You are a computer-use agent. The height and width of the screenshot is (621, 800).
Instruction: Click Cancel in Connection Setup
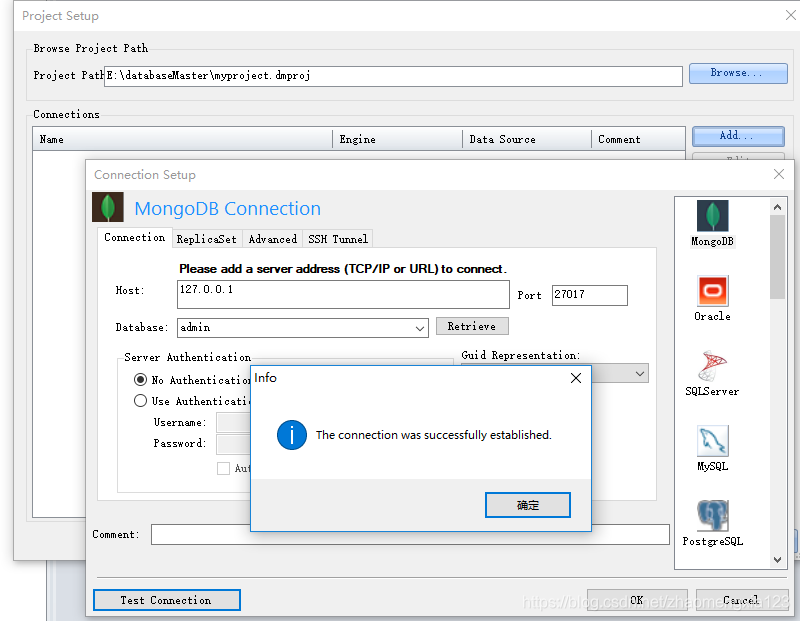click(x=741, y=600)
